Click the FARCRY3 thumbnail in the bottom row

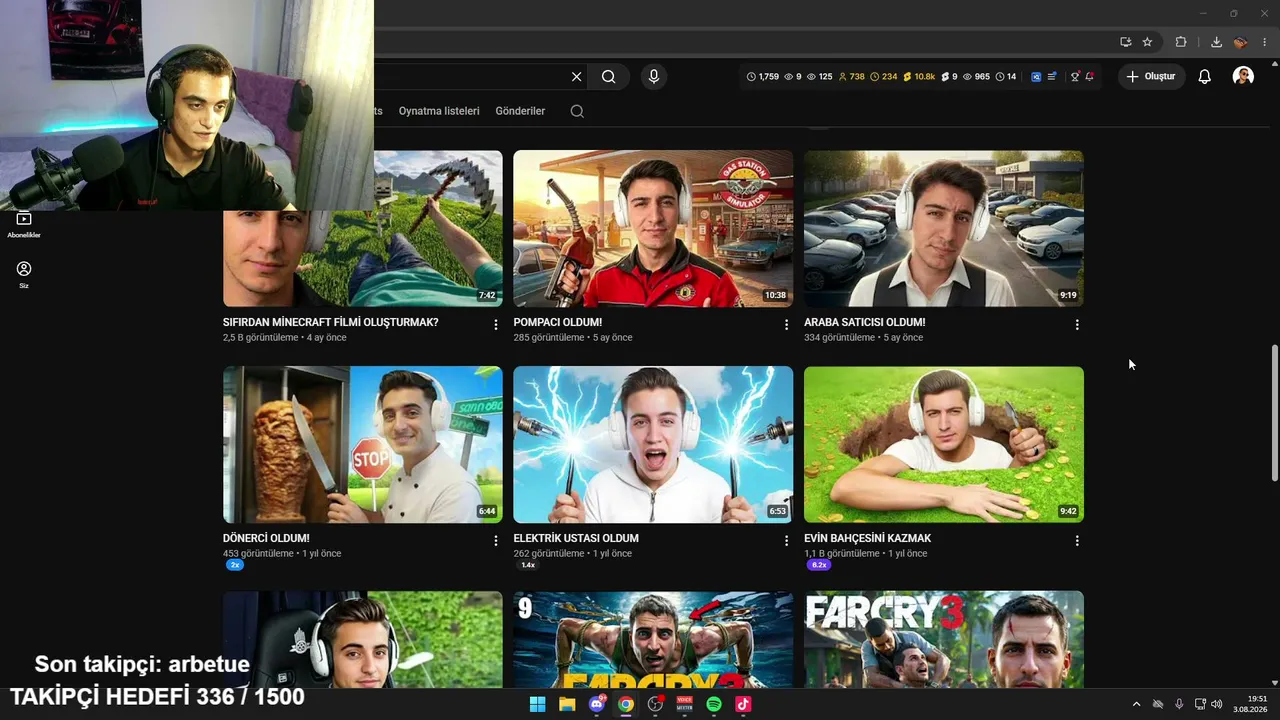(x=944, y=640)
